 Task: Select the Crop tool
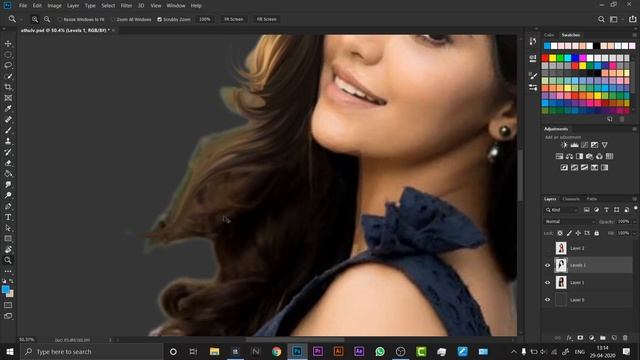coord(8,87)
